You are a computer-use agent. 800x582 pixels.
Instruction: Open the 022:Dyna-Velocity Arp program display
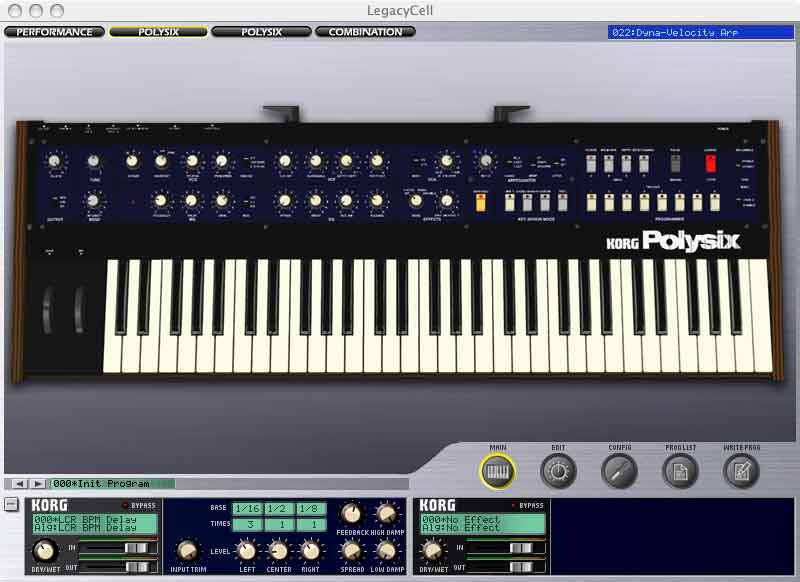[701, 32]
